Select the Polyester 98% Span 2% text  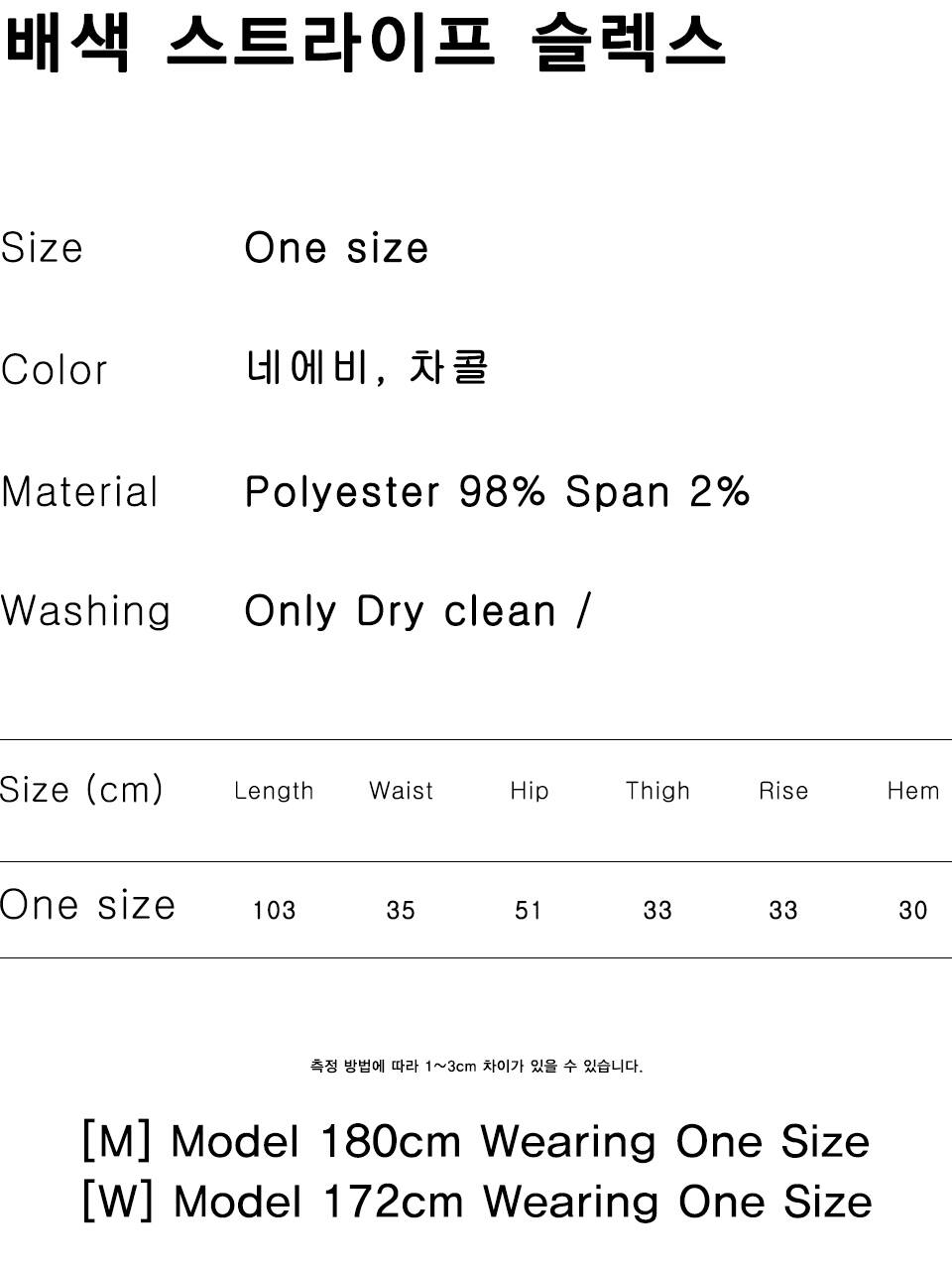pos(497,492)
